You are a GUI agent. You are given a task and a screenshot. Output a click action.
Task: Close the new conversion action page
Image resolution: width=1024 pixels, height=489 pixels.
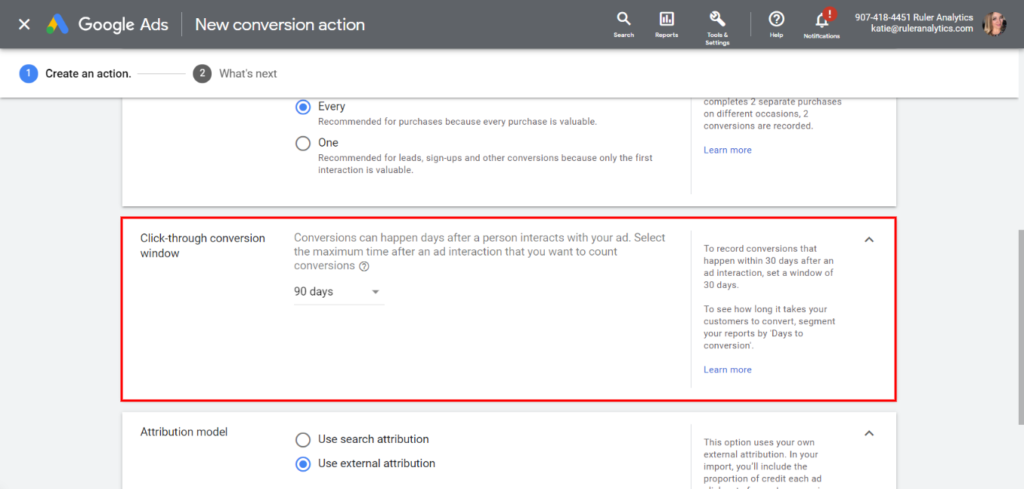pos(24,24)
